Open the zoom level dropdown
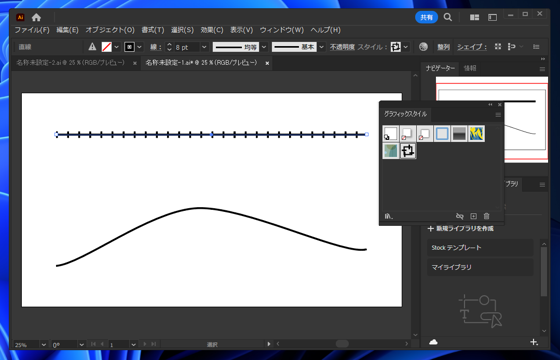Viewport: 560px width, 360px height. coord(44,345)
